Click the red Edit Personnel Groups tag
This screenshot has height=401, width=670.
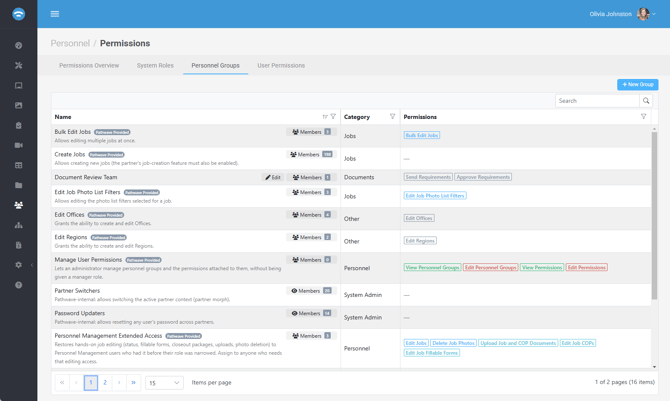point(491,268)
